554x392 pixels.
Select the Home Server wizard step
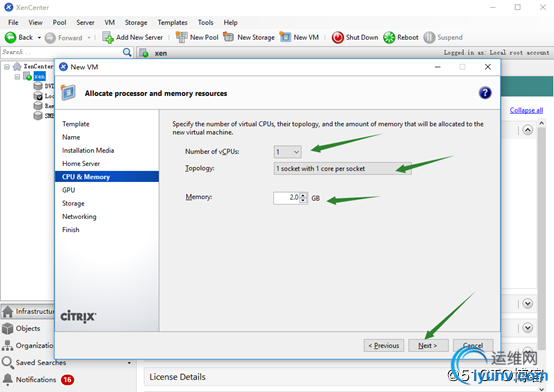coord(81,164)
